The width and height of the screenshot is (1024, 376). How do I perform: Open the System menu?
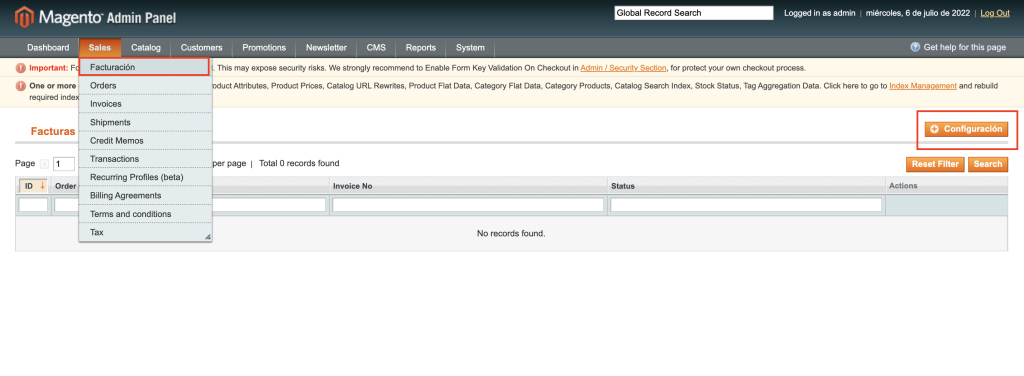(x=470, y=48)
